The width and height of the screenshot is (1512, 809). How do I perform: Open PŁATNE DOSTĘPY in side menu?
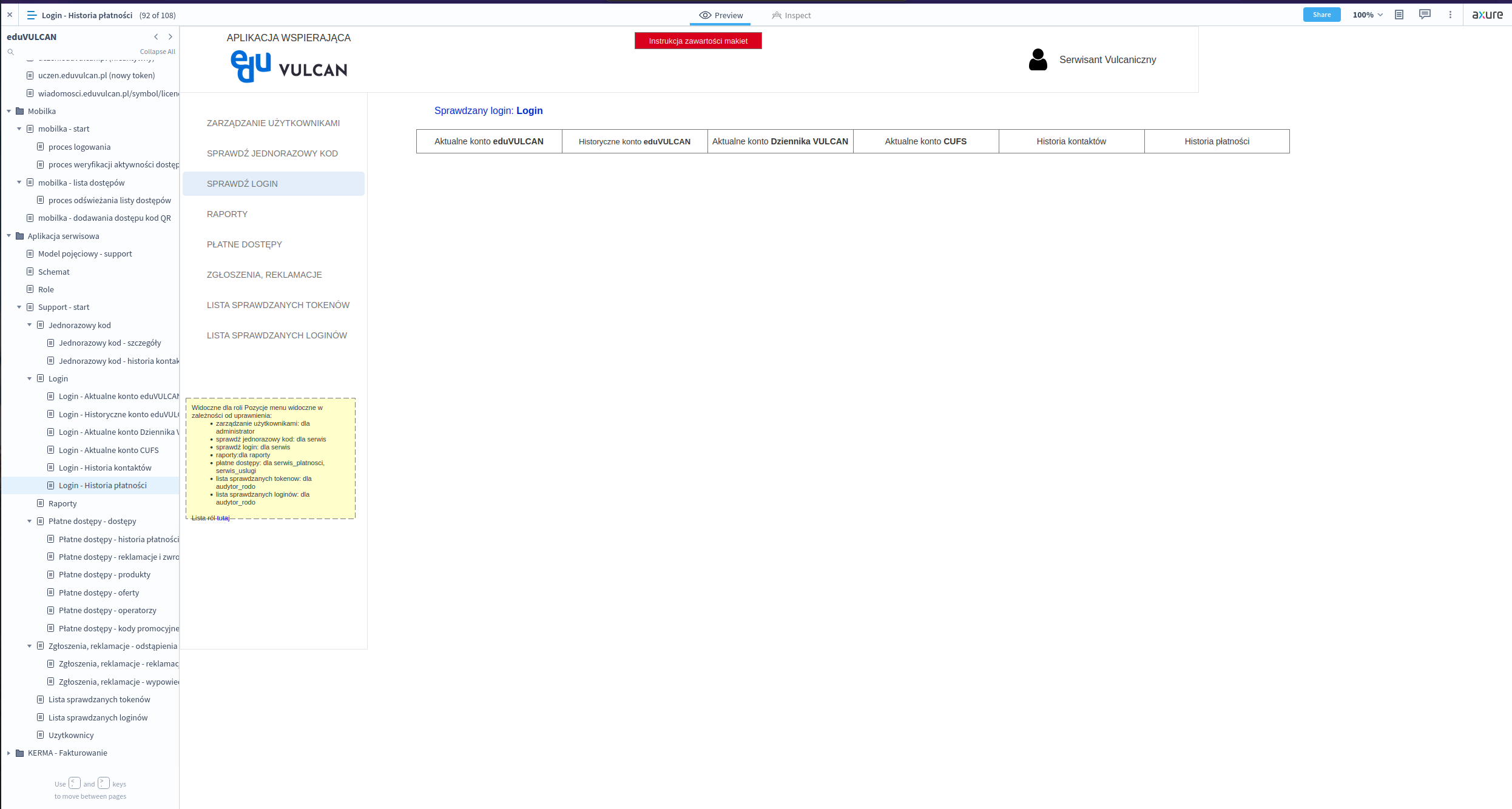pos(245,244)
